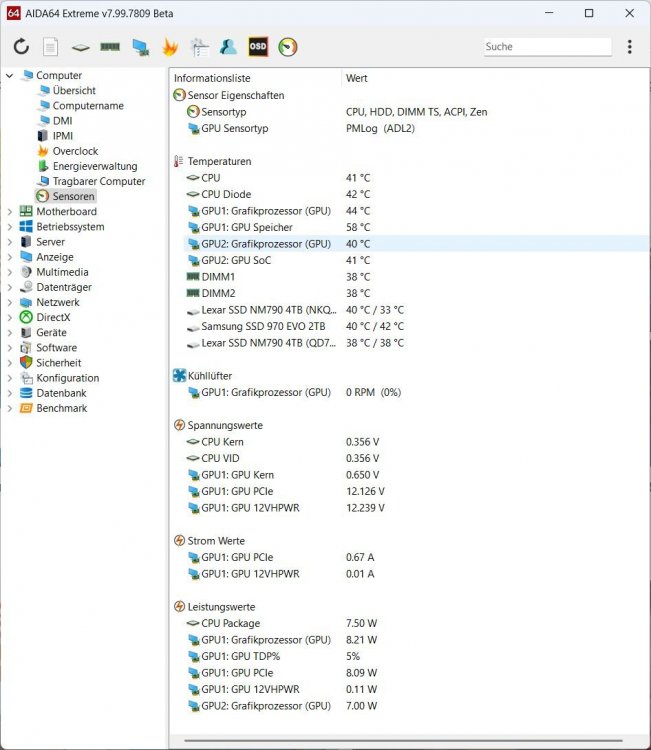This screenshot has height=750, width=651.
Task: Click the Kühllüfter fan icon
Action: 179,375
